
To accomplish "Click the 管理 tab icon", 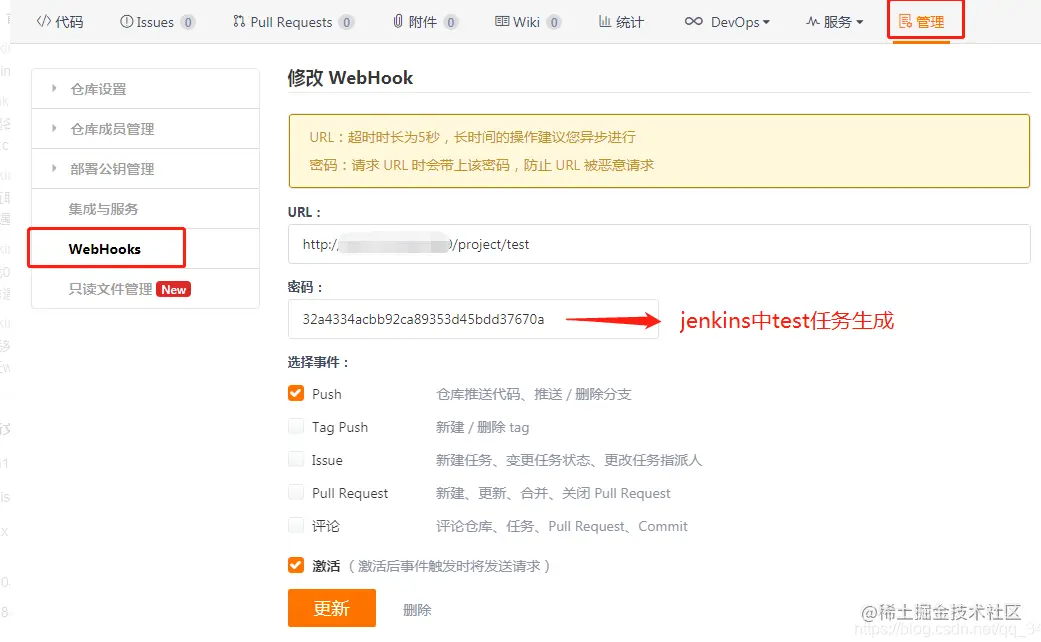I will tap(905, 22).
